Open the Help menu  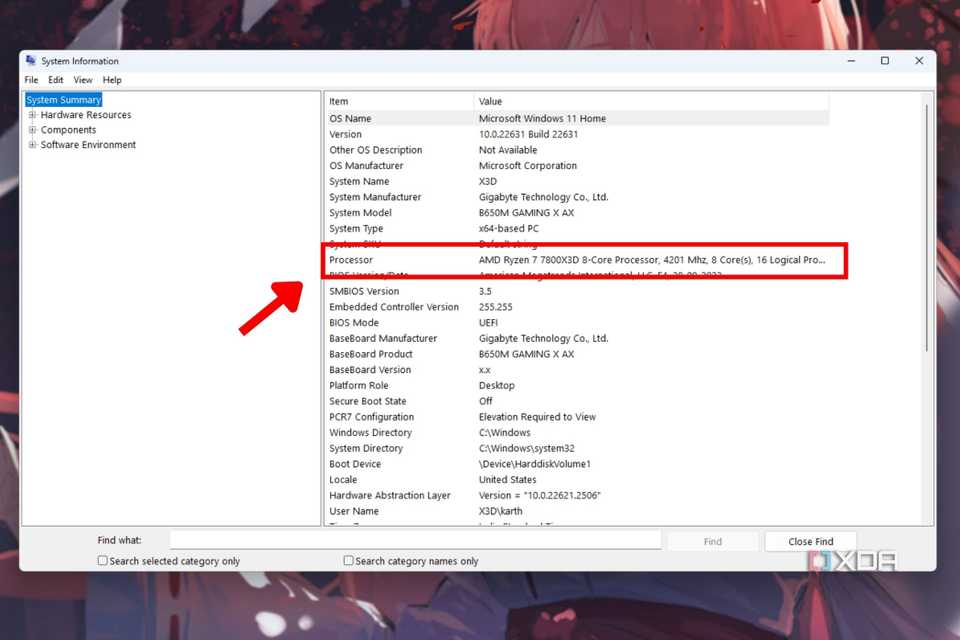tap(111, 79)
